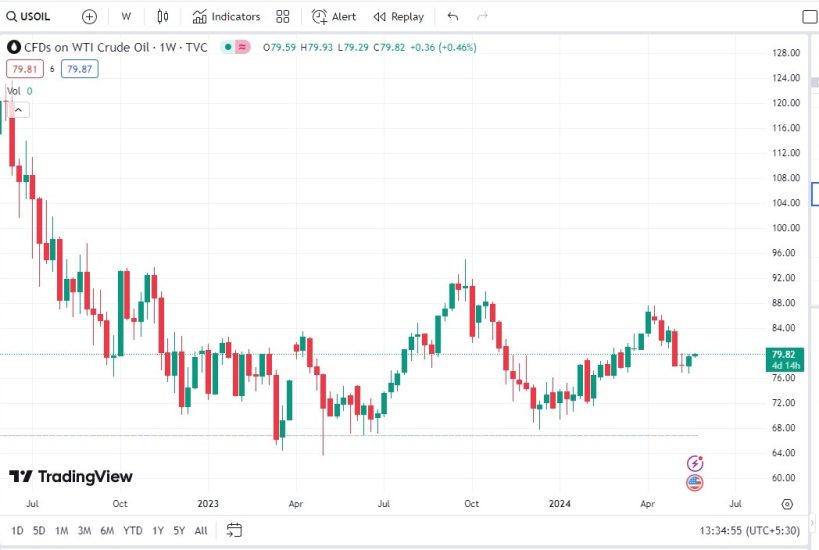Open the W timeframe interval dropdown

pos(125,16)
